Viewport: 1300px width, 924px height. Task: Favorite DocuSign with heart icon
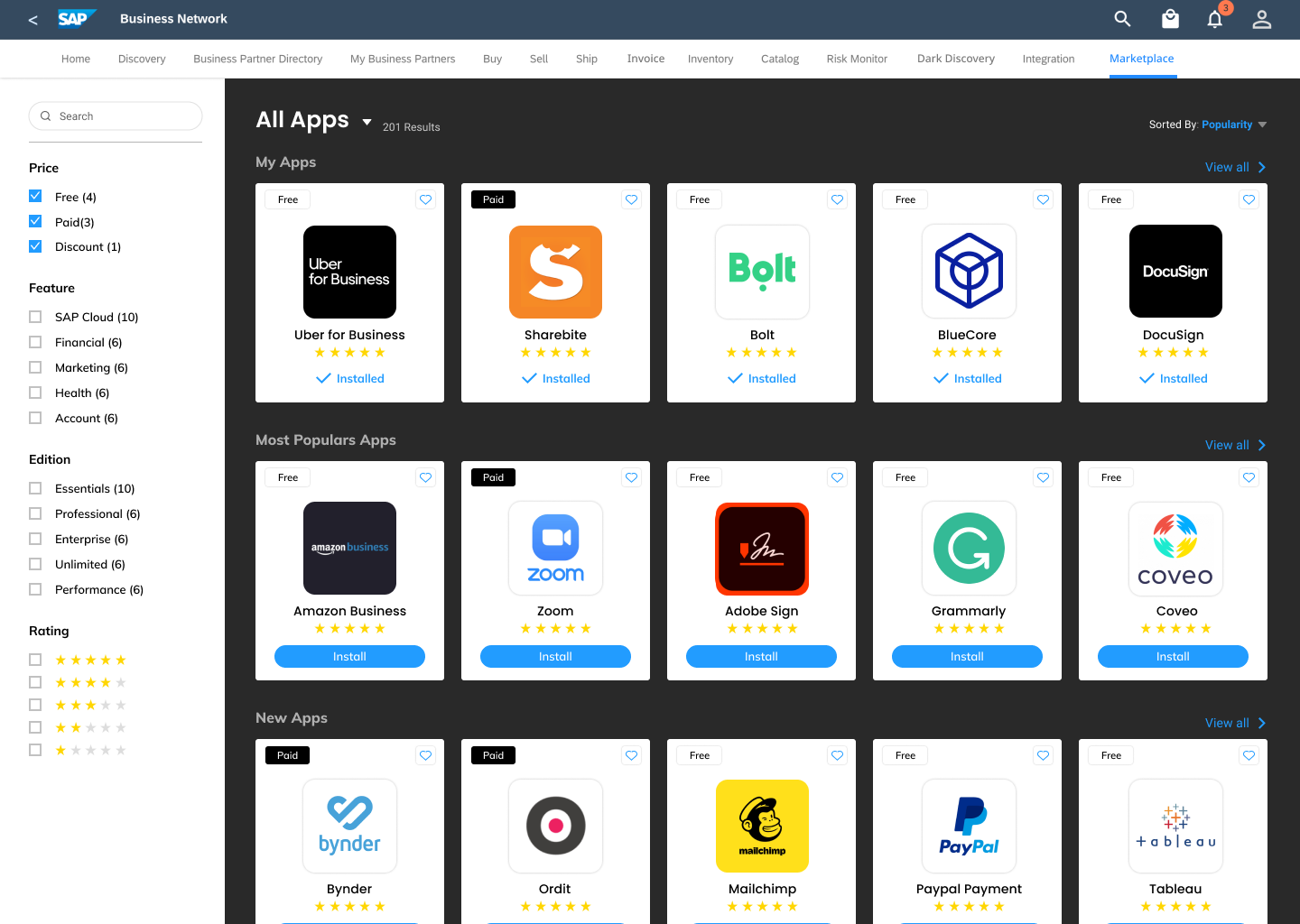(x=1249, y=199)
